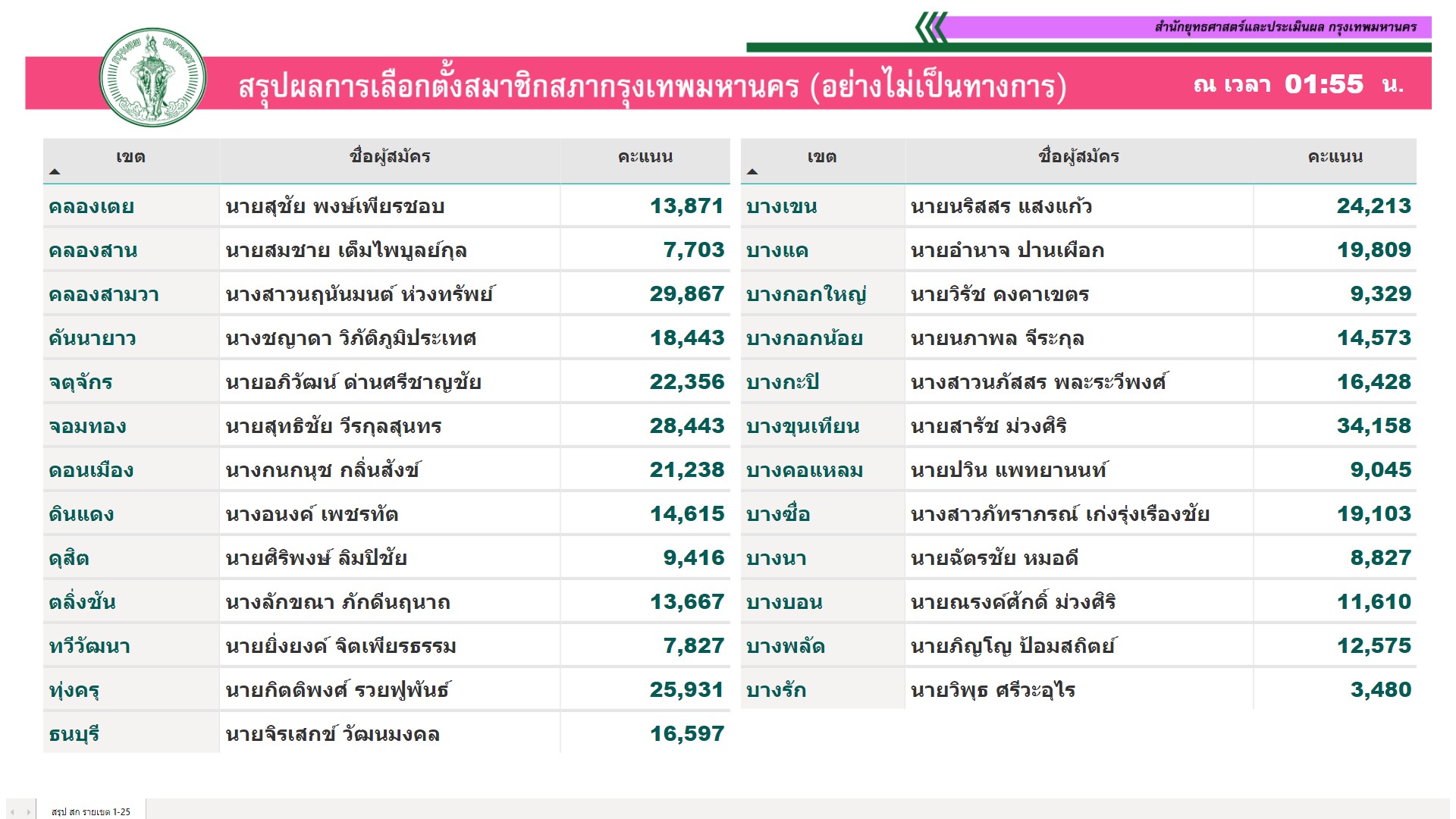Click candidate name นายสมชาย เต็มไพบูลย์กุล
Screen dimensions: 1456x819
point(346,250)
